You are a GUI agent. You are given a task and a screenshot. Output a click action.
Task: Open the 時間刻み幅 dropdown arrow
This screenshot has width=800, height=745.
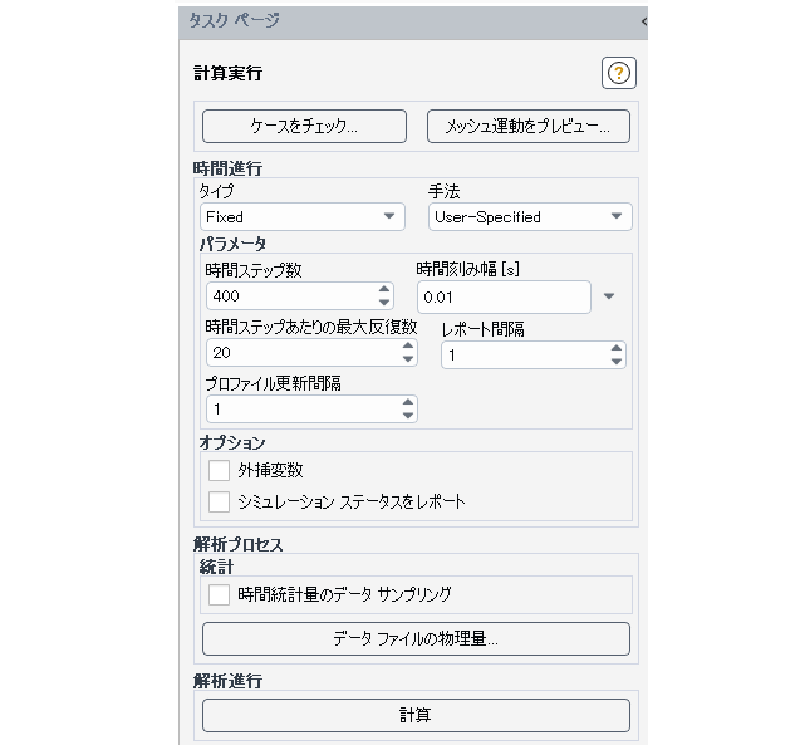[x=611, y=297]
